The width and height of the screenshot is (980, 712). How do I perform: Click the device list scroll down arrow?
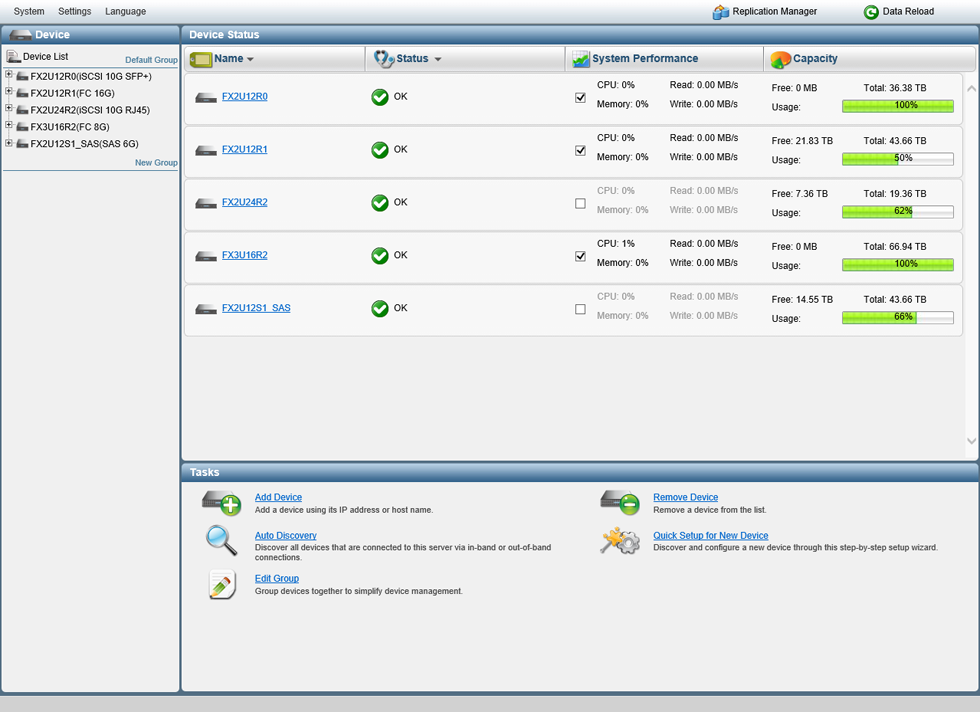click(x=971, y=441)
